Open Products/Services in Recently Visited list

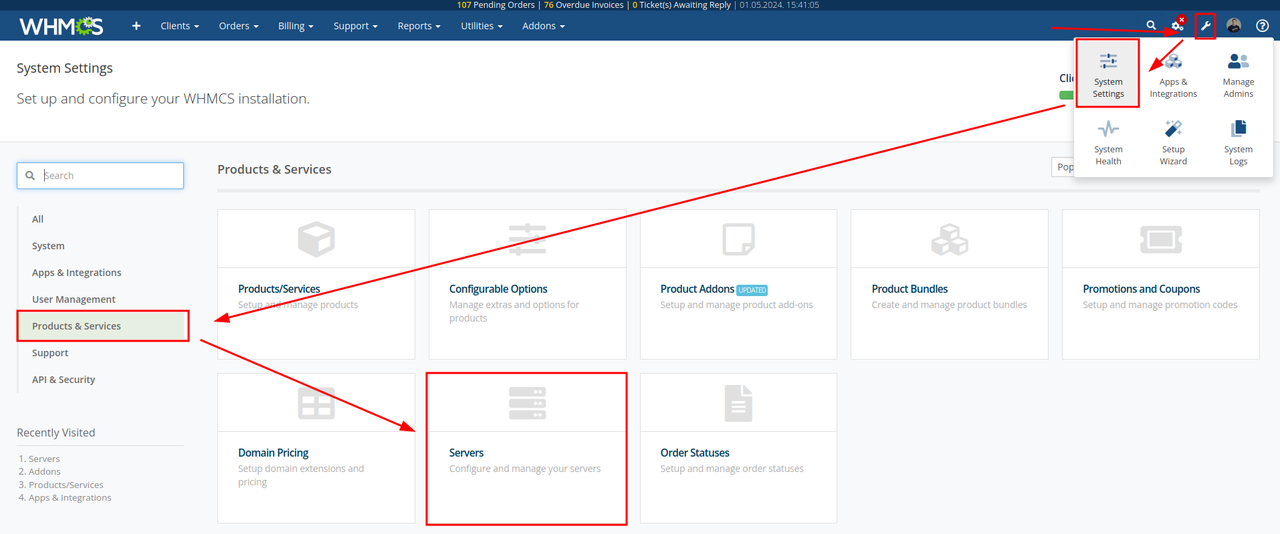pyautogui.click(x=66, y=485)
